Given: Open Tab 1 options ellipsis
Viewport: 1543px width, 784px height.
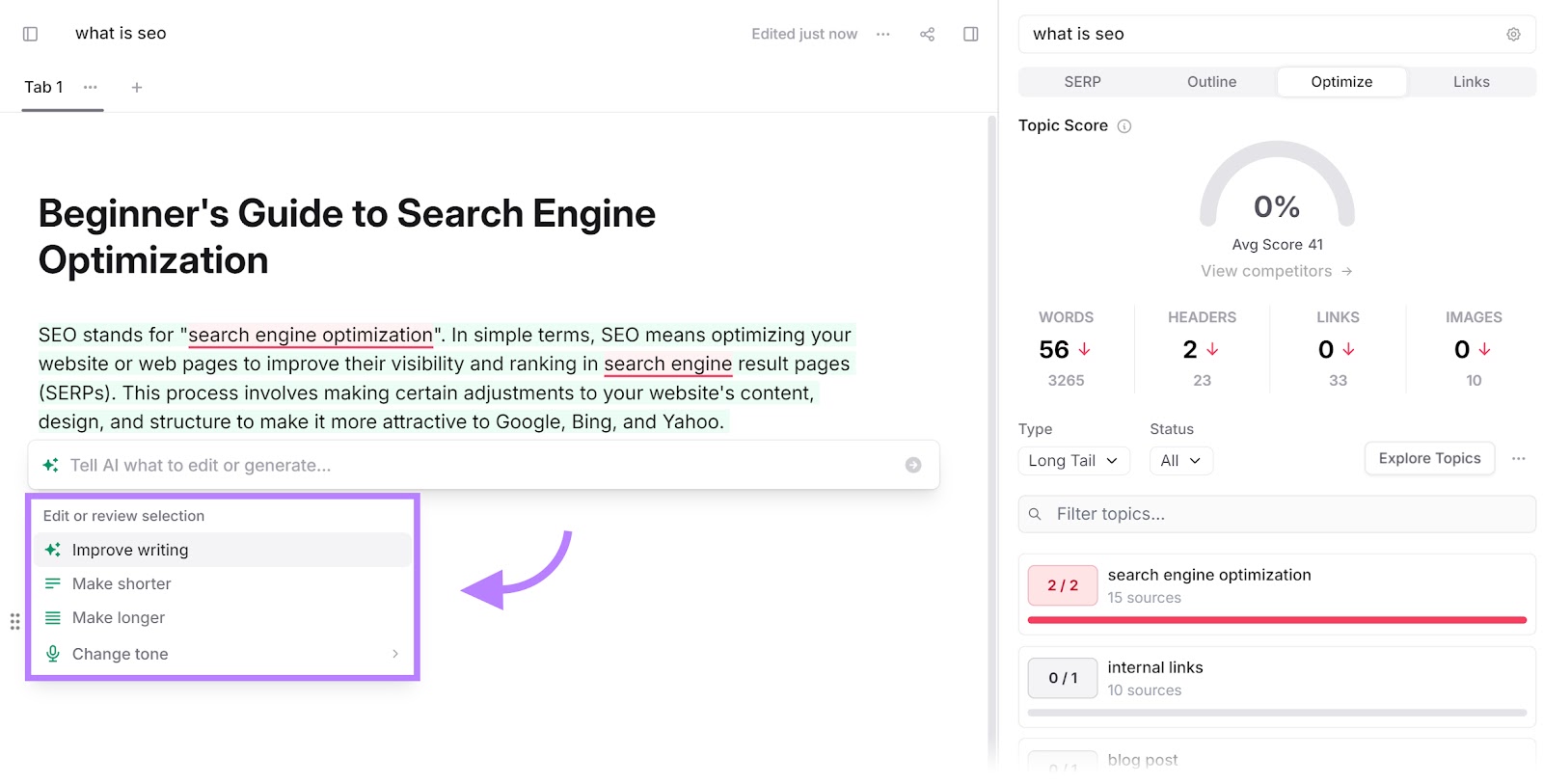Looking at the screenshot, I should coord(91,87).
